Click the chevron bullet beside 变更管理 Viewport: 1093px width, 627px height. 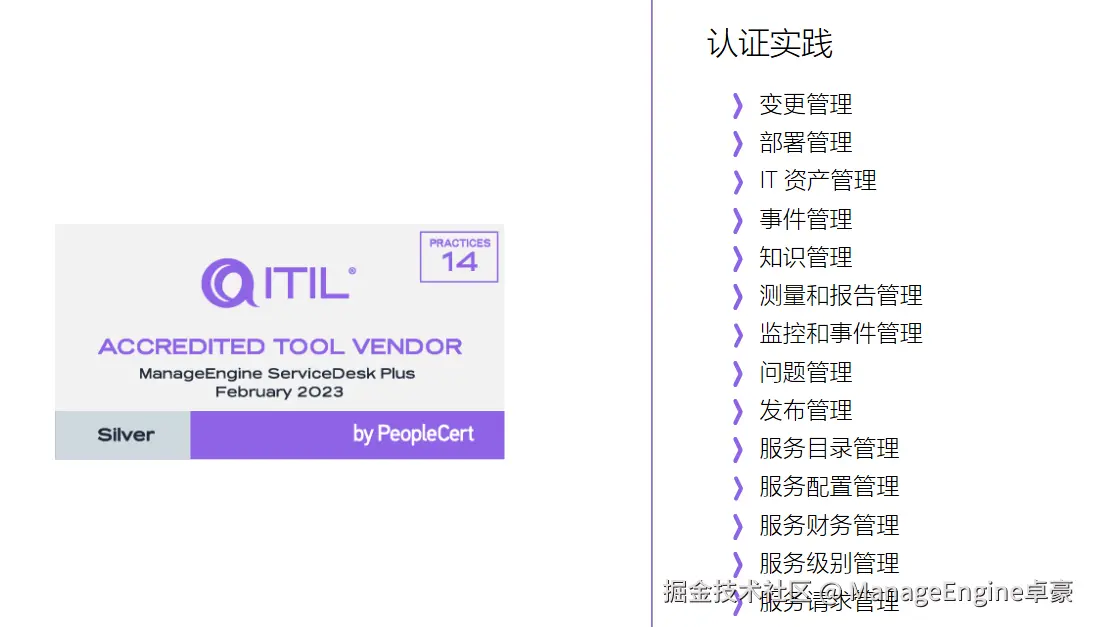click(x=737, y=105)
